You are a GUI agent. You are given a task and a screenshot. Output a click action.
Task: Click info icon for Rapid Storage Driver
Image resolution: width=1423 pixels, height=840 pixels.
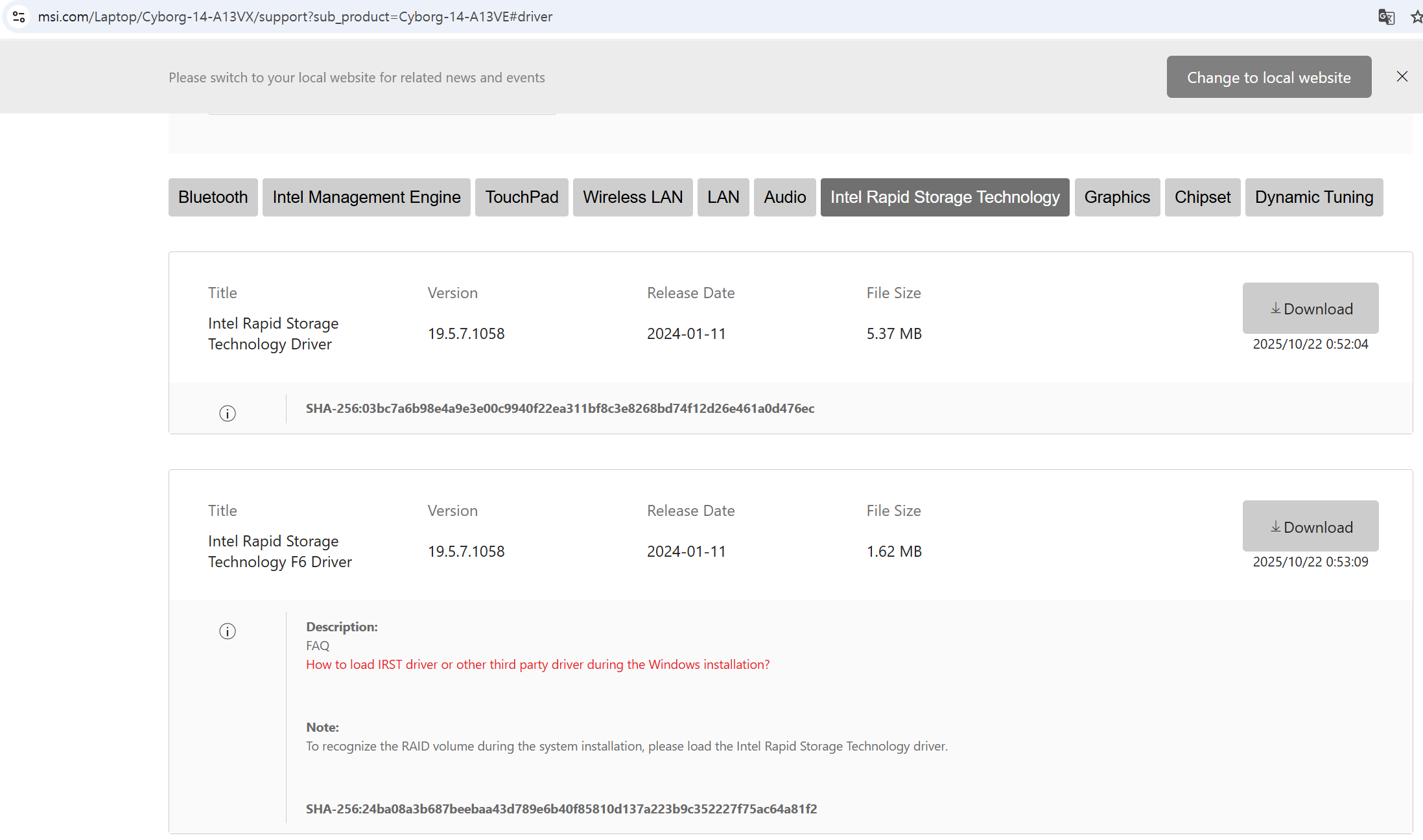(x=228, y=413)
